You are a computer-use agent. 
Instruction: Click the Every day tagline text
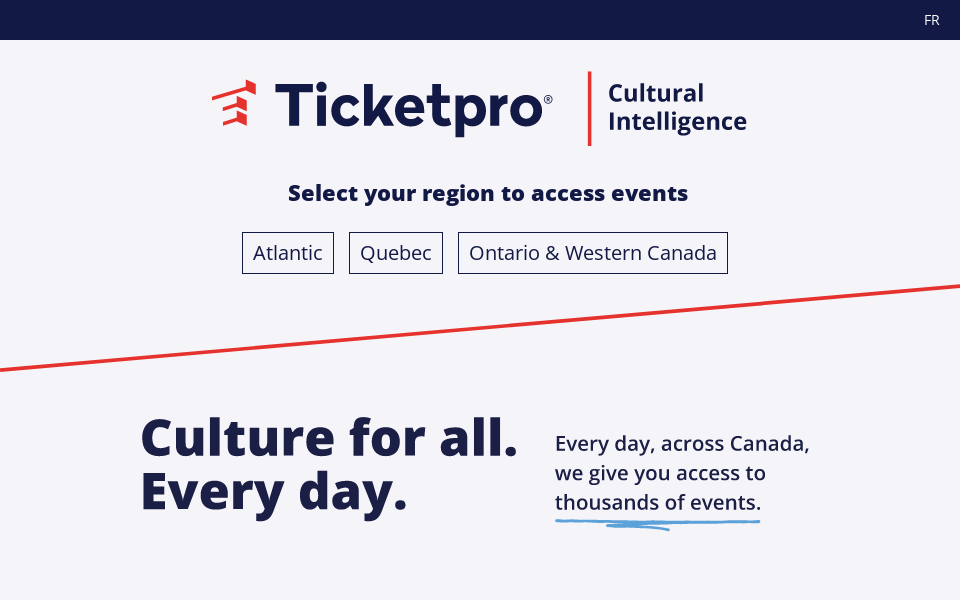point(272,491)
